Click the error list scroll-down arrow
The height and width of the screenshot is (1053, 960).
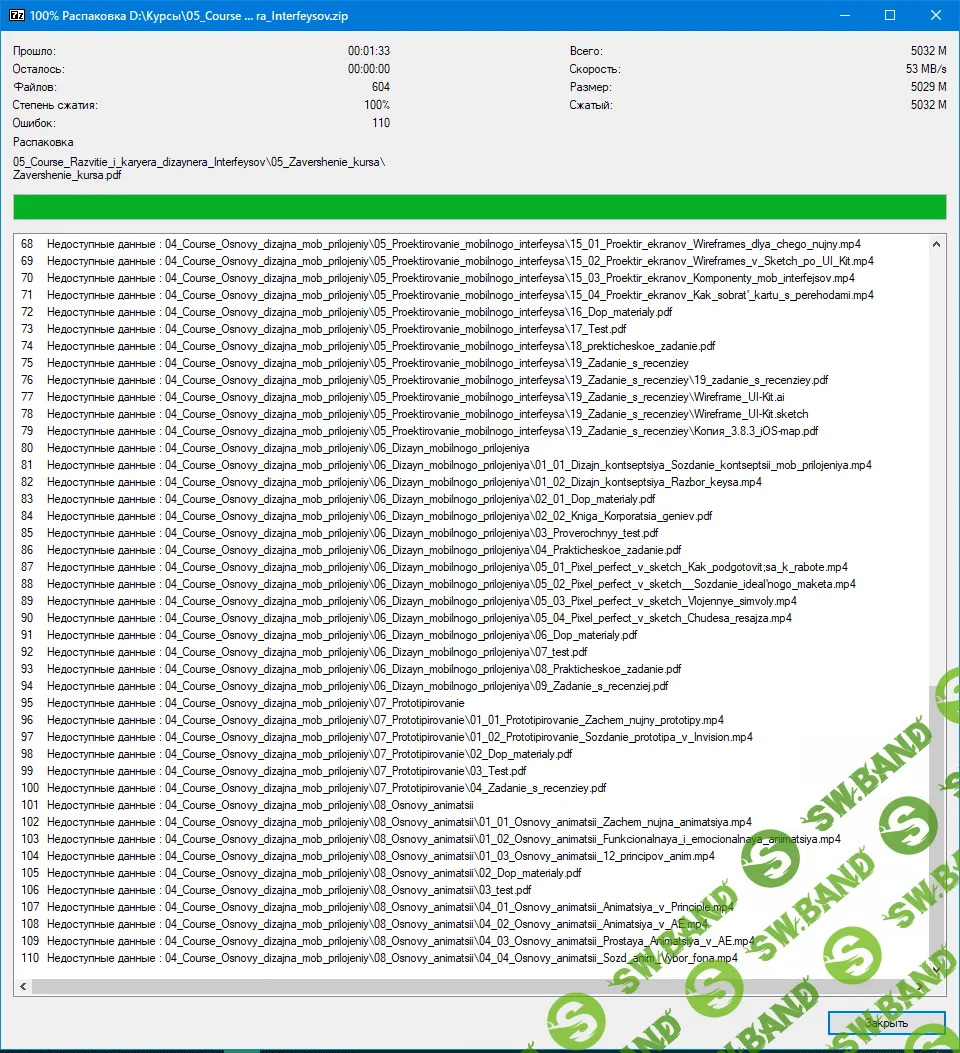[x=937, y=969]
